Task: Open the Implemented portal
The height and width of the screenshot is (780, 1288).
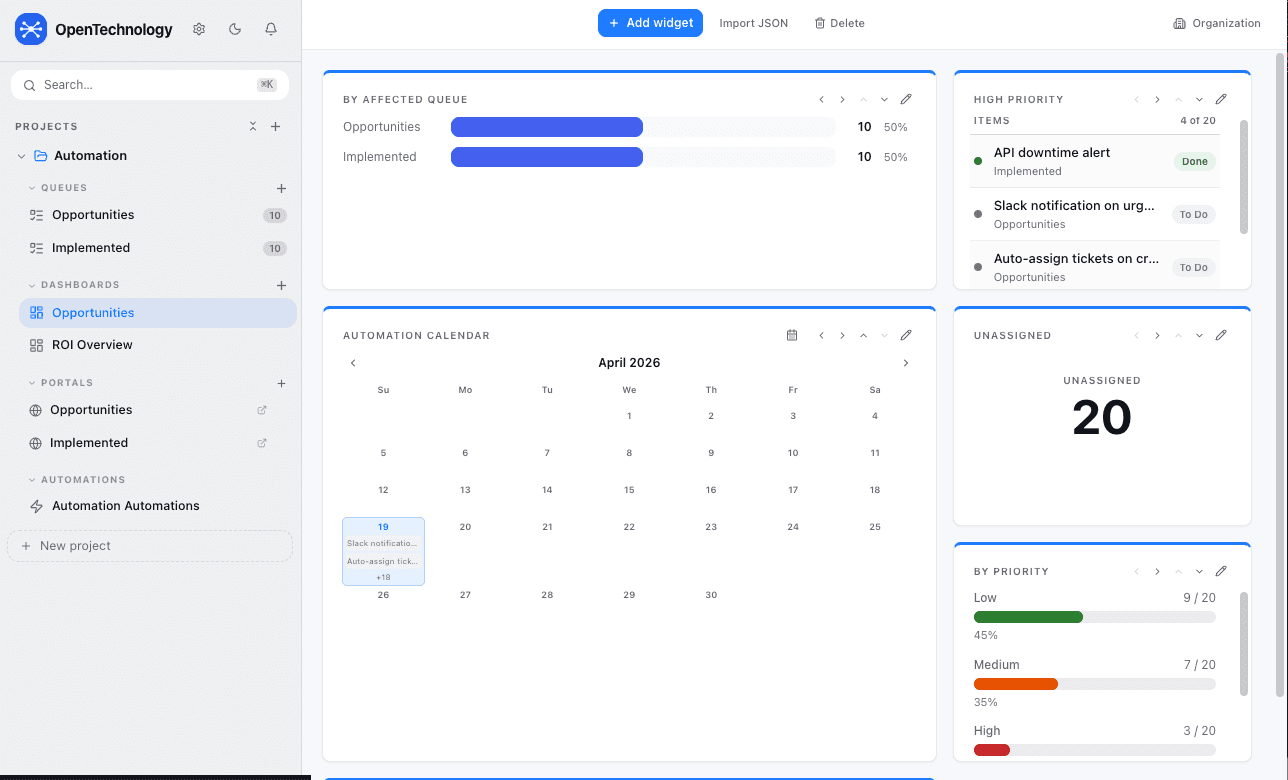Action: tap(89, 443)
